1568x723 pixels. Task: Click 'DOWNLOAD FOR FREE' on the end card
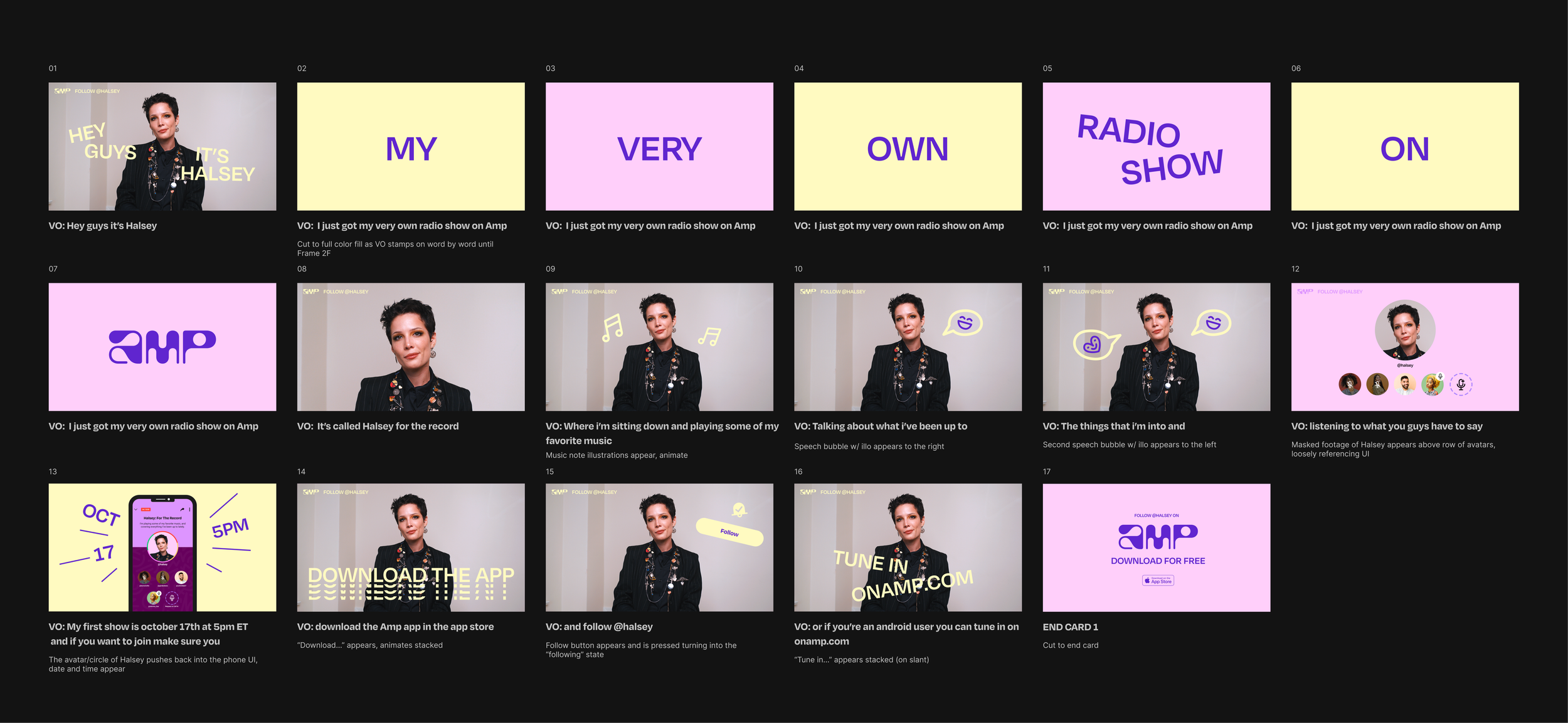pos(1158,561)
